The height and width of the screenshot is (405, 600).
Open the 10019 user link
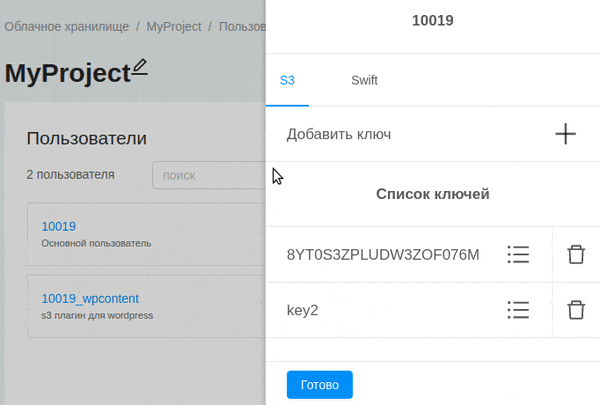(x=59, y=226)
